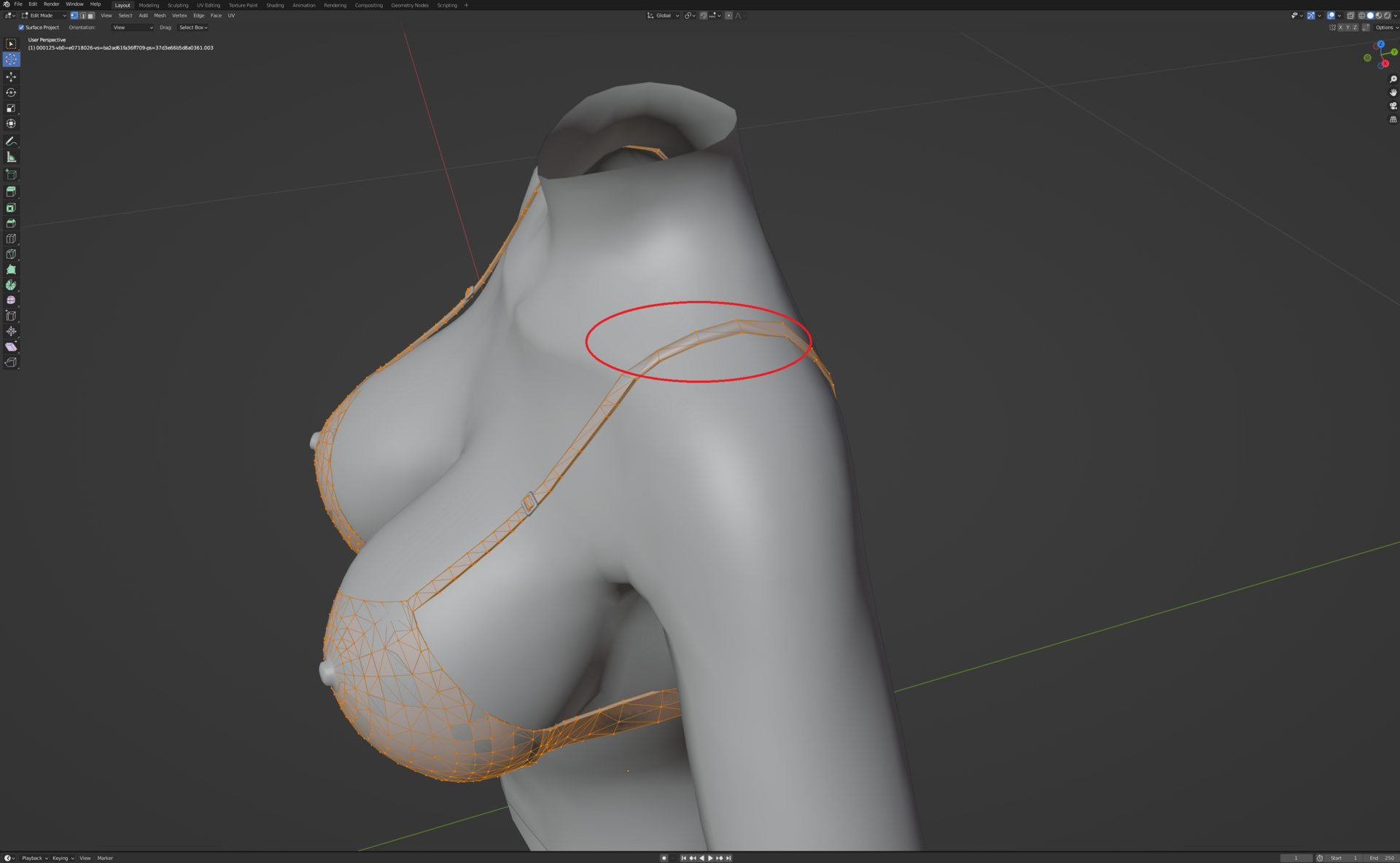Screen dimensions: 1400x863
Task: Toggle X-ray display
Action: click(1350, 15)
